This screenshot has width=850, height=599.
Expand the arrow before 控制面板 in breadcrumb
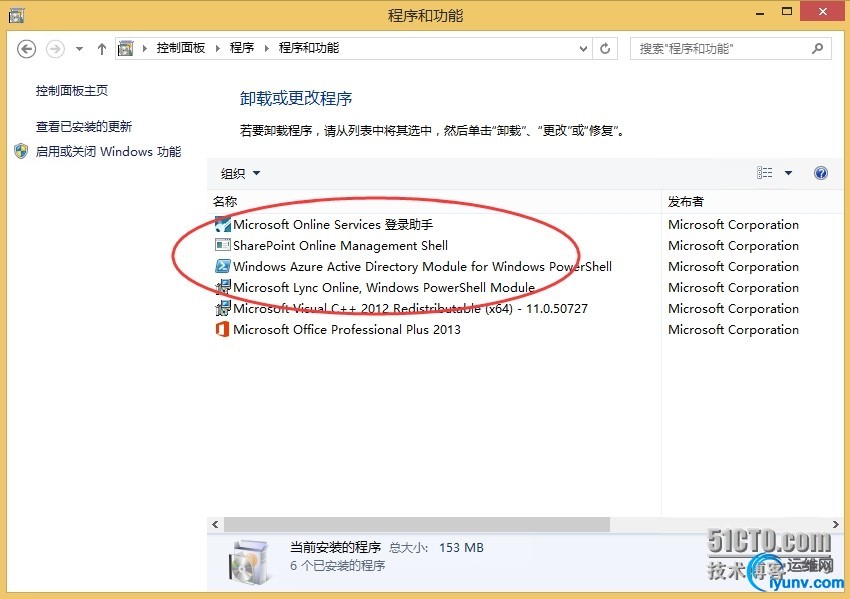(x=145, y=49)
